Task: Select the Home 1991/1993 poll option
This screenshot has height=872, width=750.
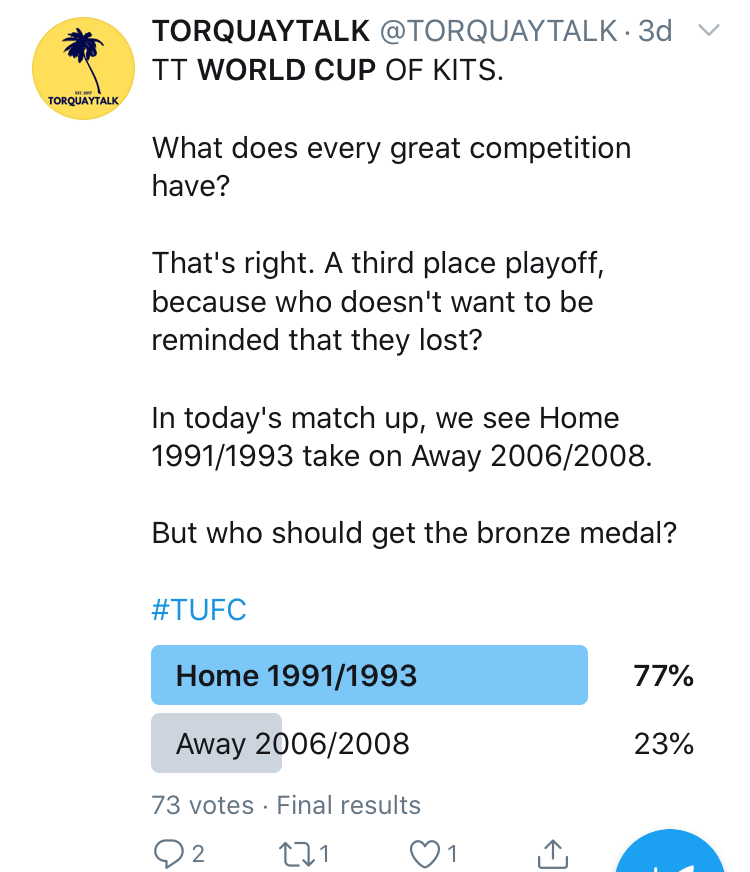Action: click(x=368, y=676)
